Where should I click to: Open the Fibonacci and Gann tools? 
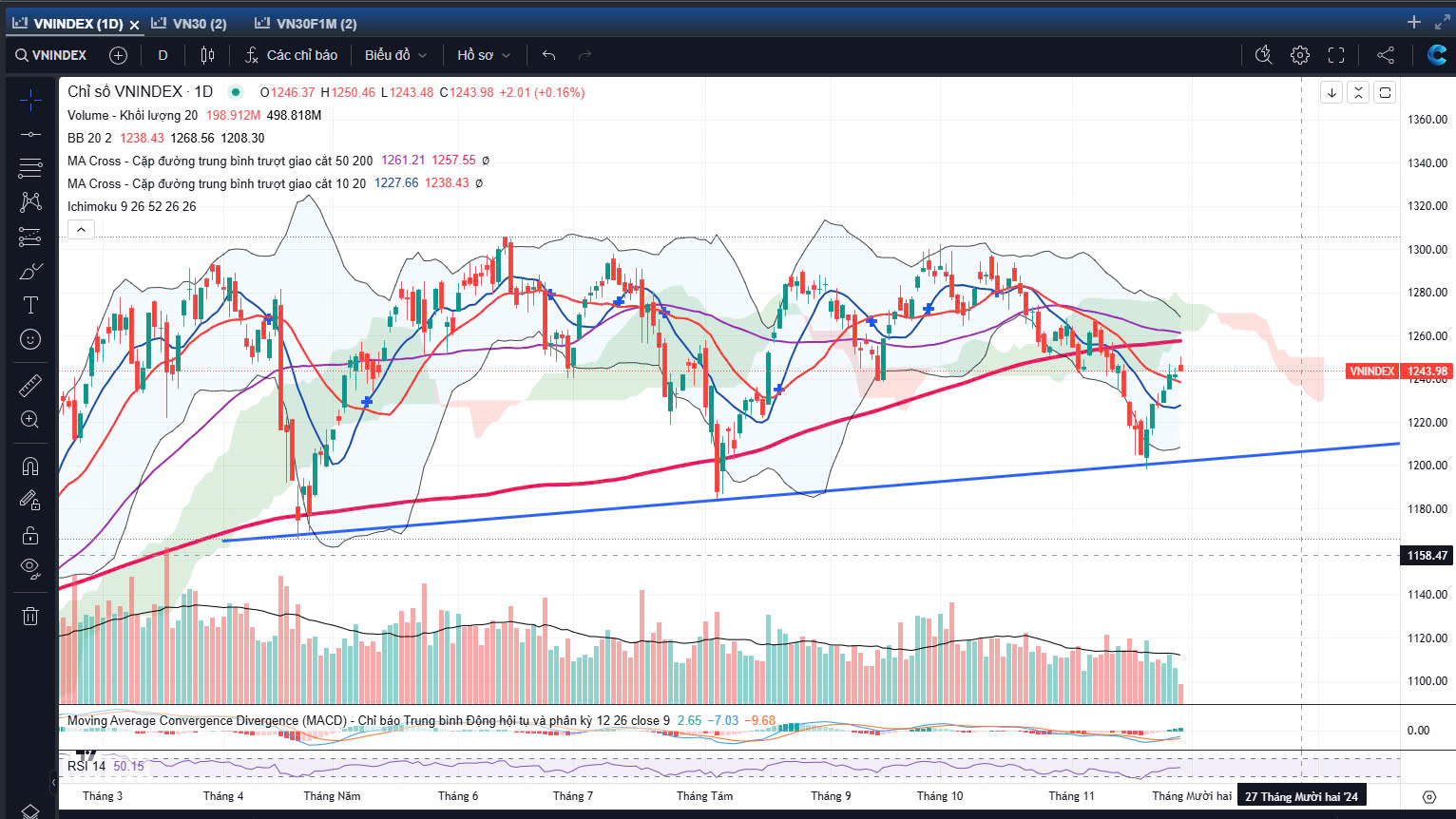point(30,168)
